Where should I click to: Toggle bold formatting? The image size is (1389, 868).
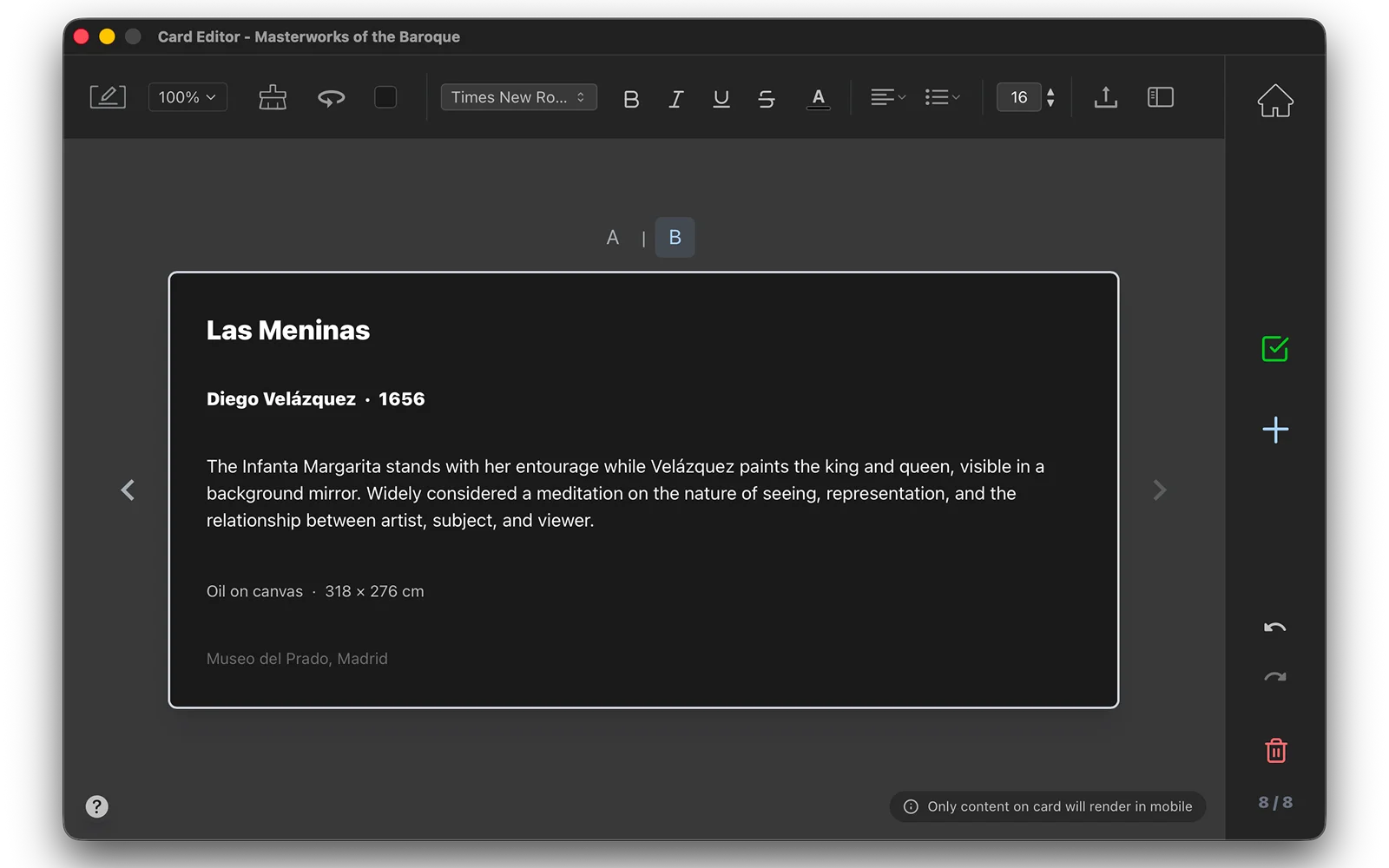pyautogui.click(x=631, y=99)
